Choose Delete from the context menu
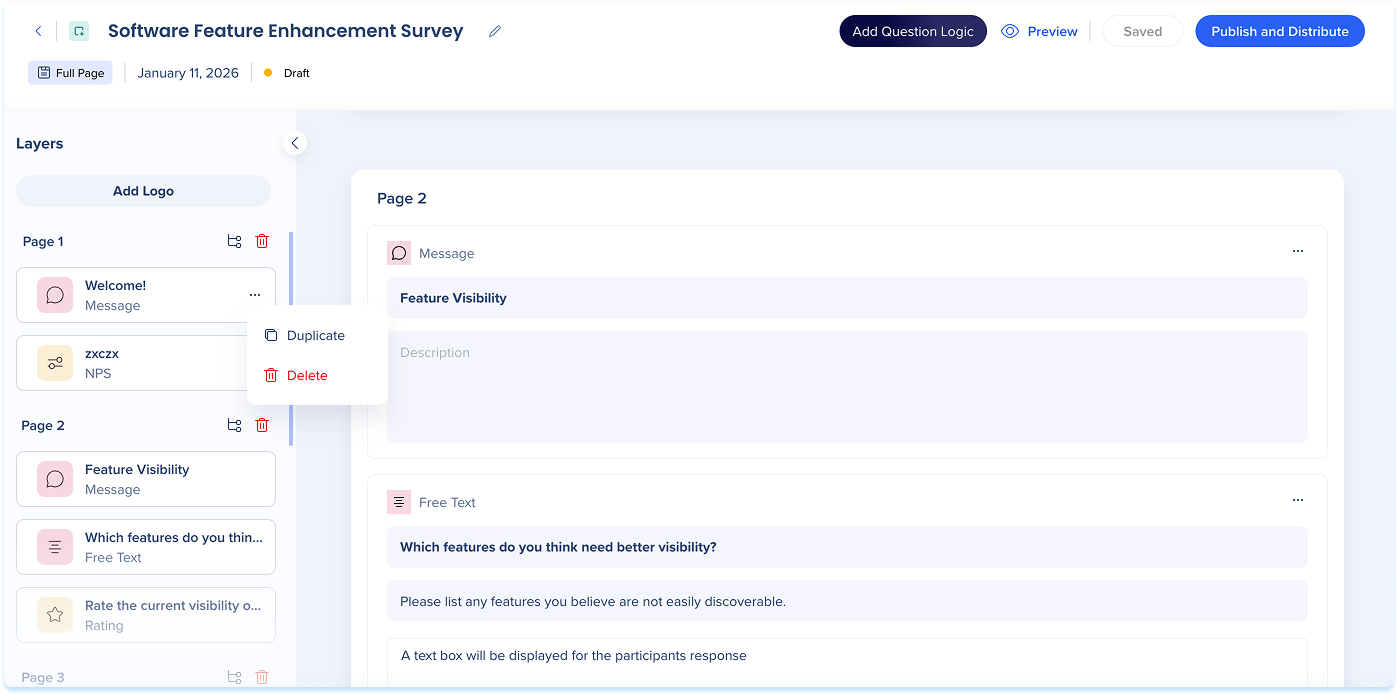The image size is (1398, 695). [x=306, y=376]
